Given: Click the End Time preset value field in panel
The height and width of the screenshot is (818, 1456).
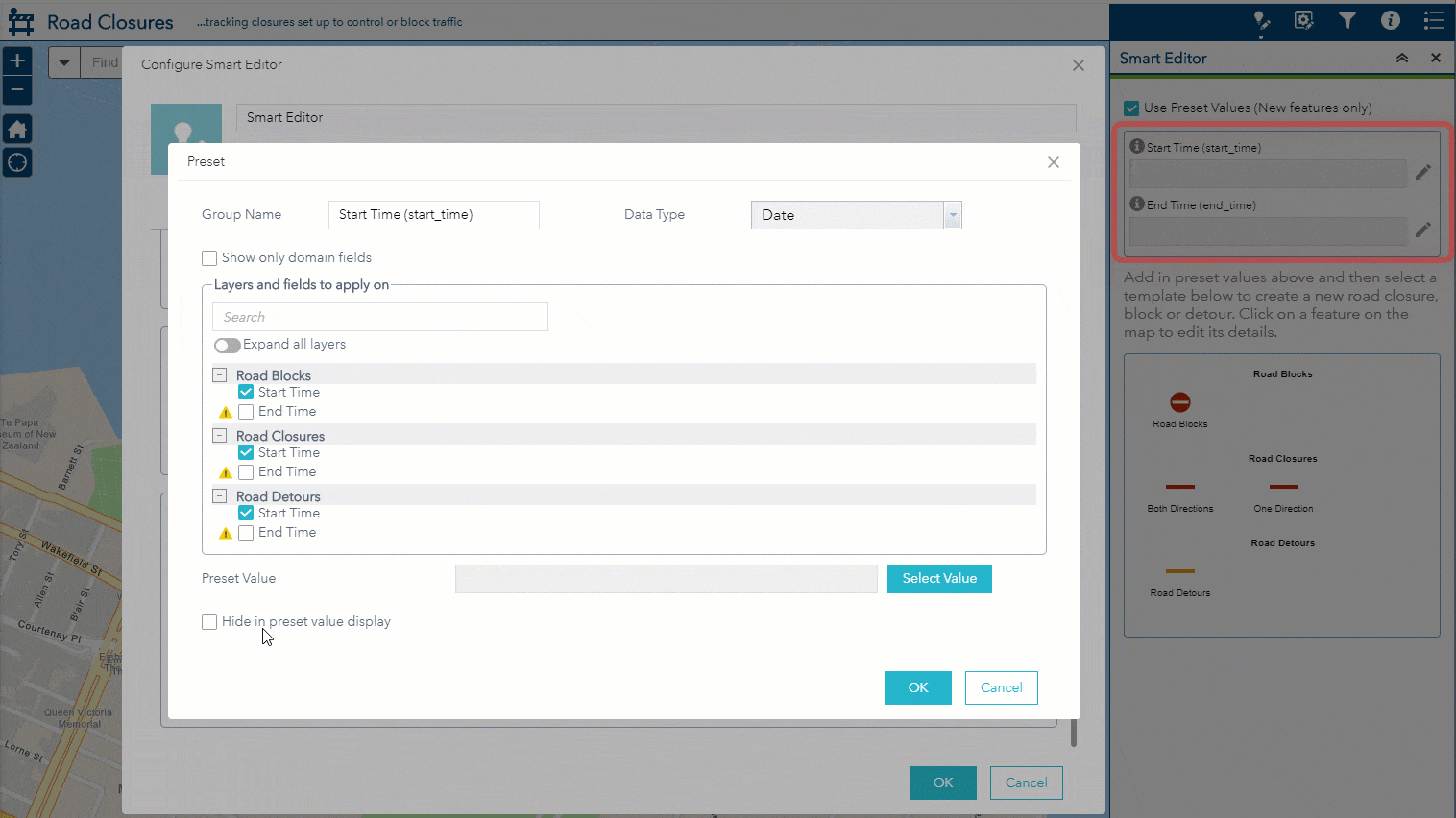Looking at the screenshot, I should 1269,230.
